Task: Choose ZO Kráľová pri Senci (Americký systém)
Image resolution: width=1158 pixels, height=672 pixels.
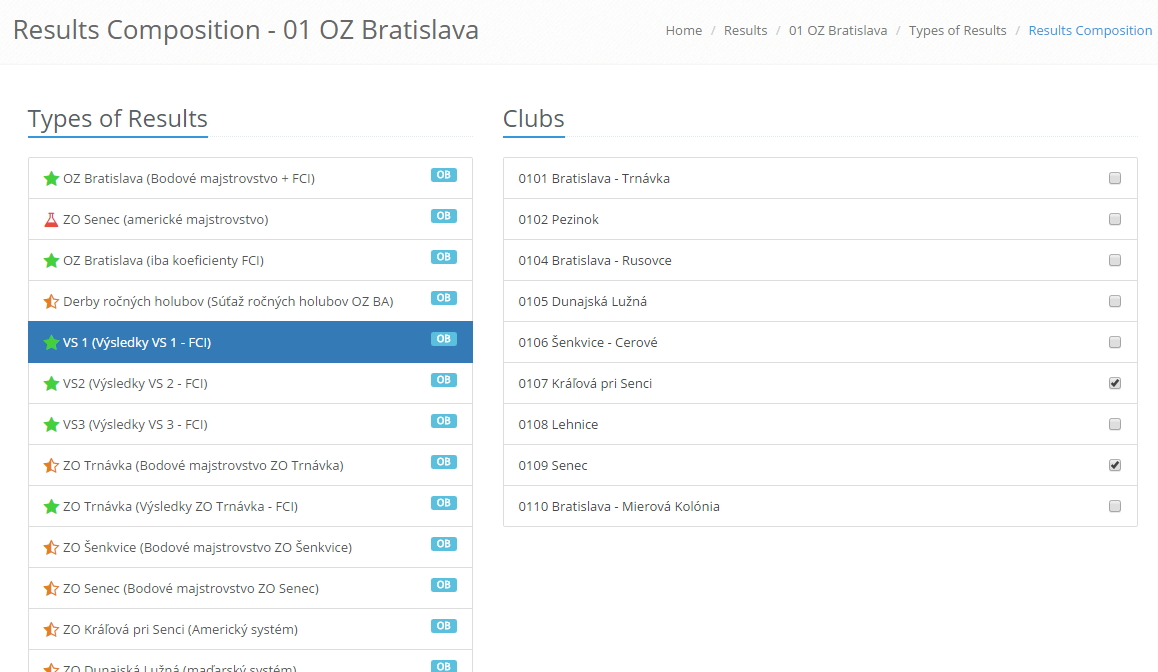Action: (180, 630)
